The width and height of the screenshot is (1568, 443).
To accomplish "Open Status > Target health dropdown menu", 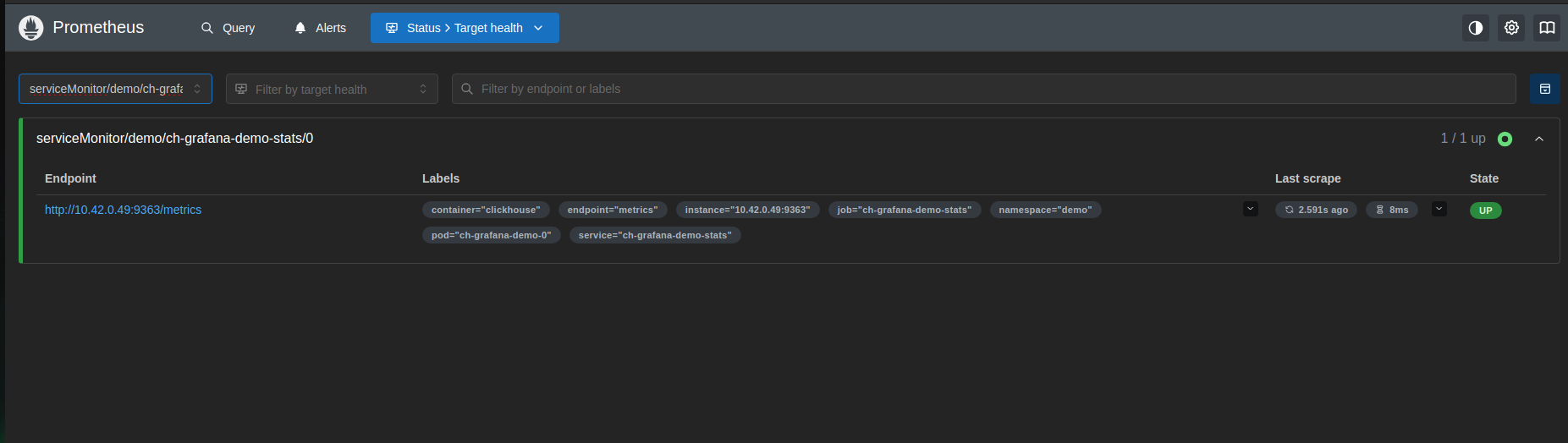I will 465,28.
